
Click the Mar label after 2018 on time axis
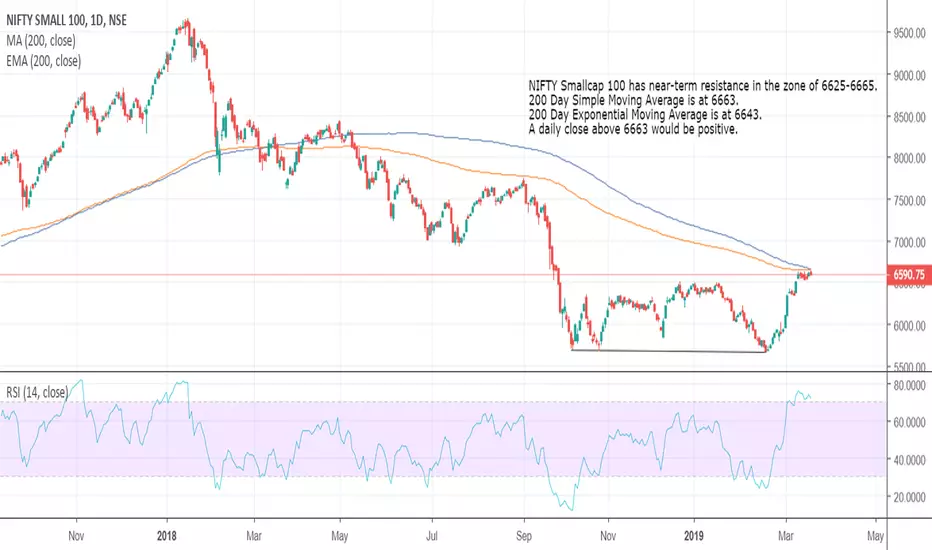point(254,536)
